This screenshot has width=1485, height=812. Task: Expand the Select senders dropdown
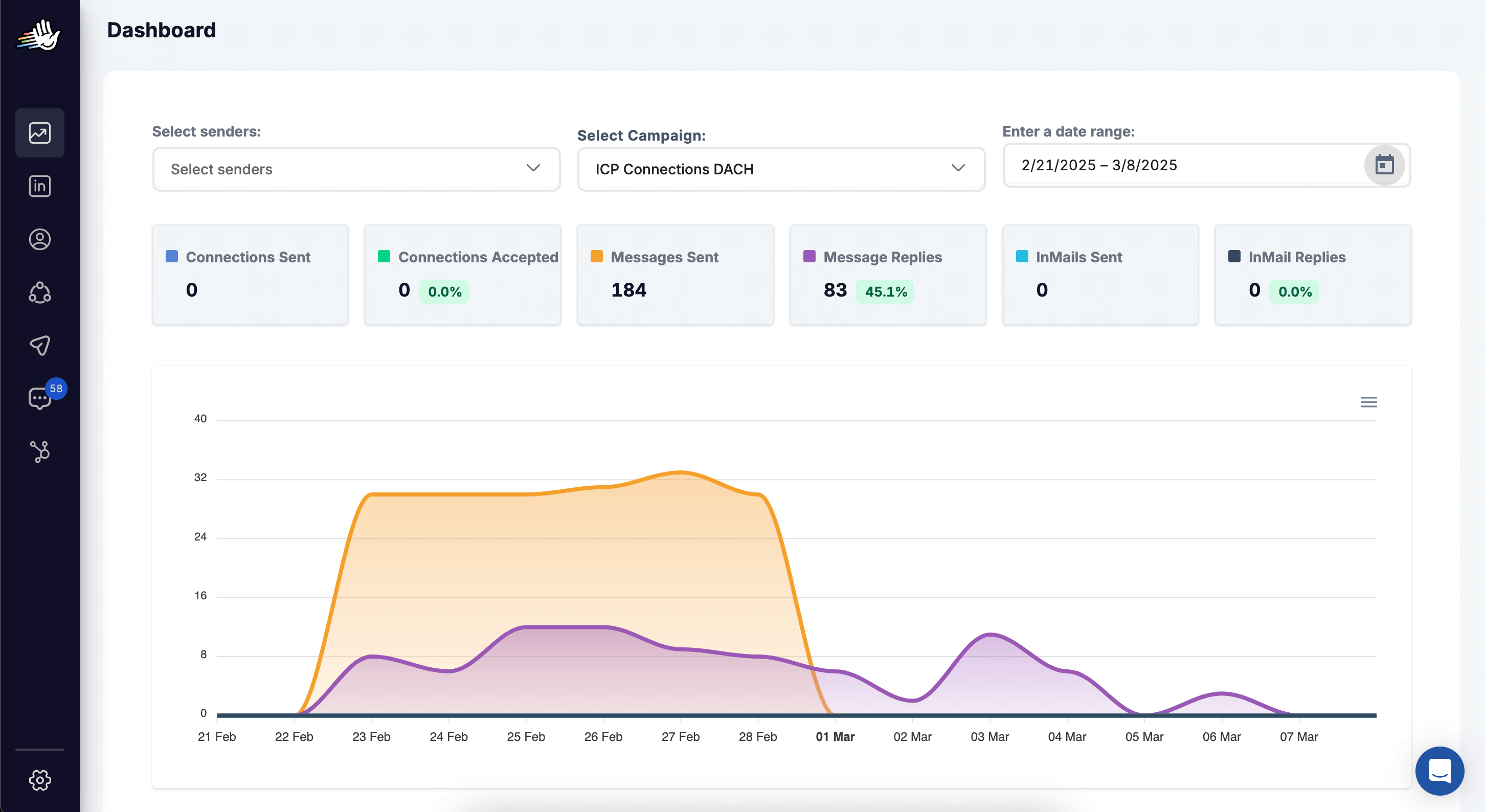coord(356,169)
